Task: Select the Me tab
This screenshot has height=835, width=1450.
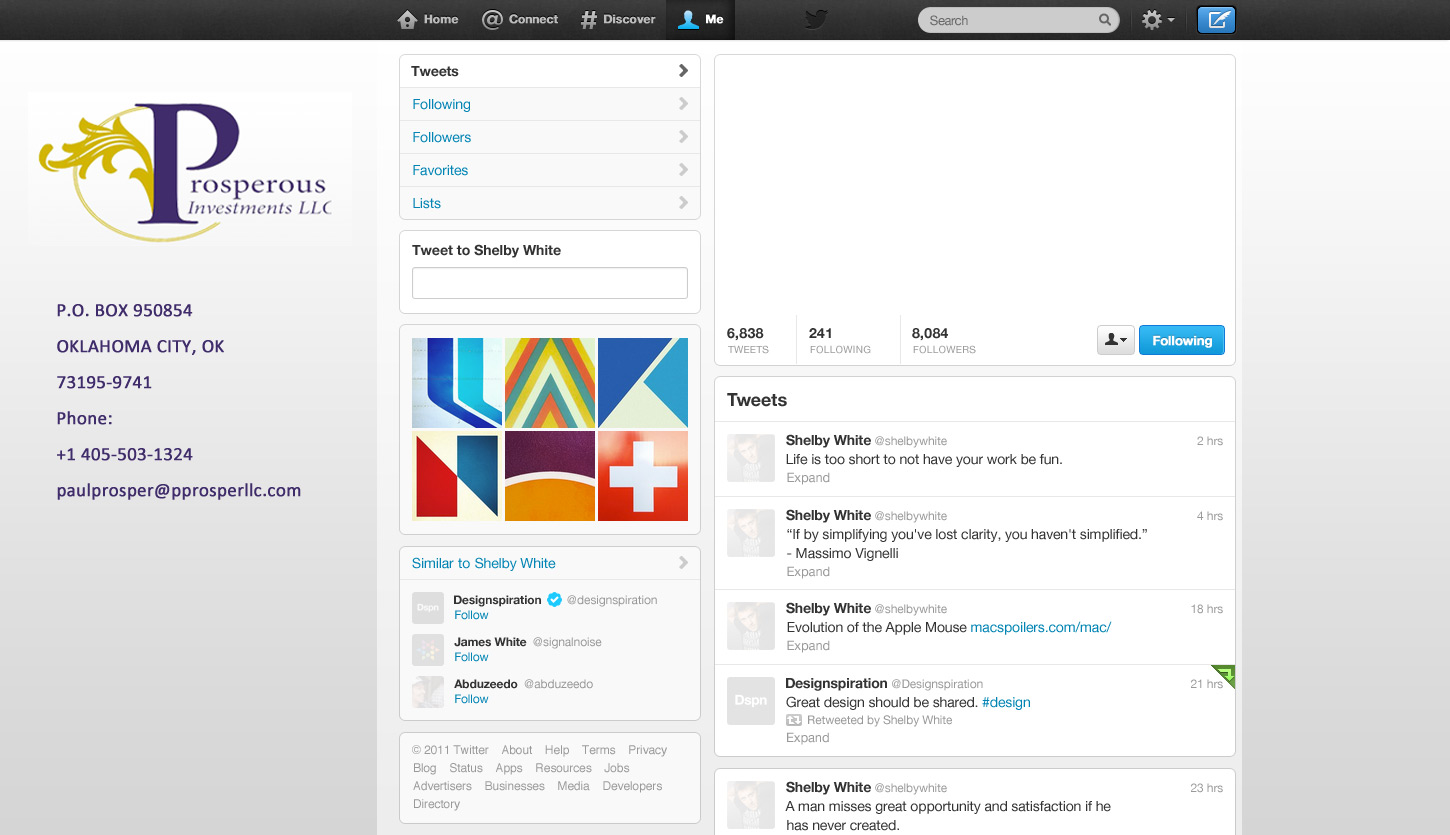Action: (x=700, y=20)
